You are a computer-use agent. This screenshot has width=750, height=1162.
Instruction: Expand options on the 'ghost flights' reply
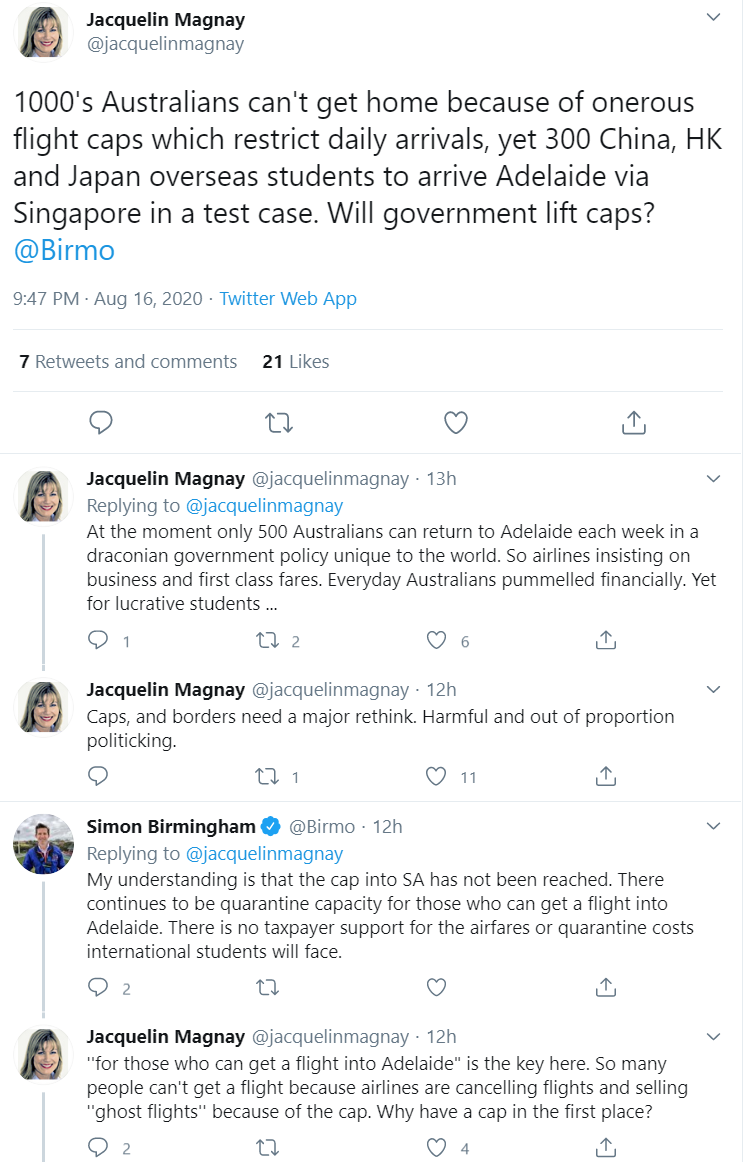click(x=713, y=1037)
